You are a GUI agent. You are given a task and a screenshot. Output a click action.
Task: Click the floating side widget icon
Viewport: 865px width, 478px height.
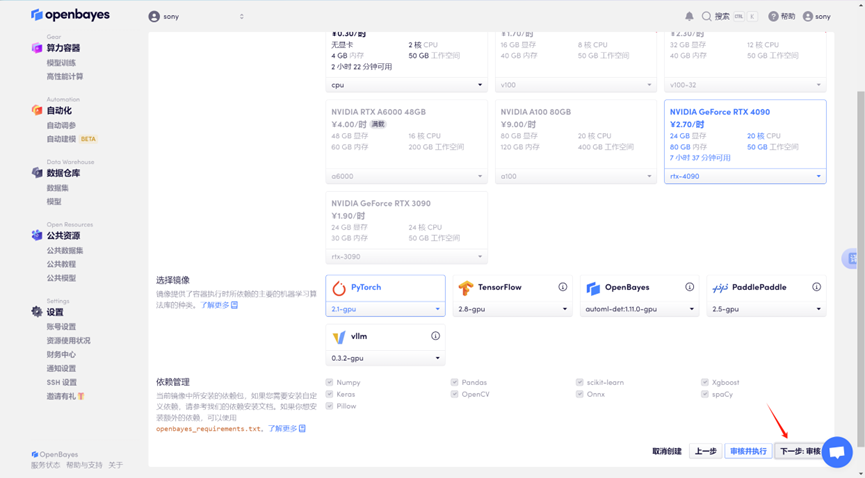pos(853,258)
